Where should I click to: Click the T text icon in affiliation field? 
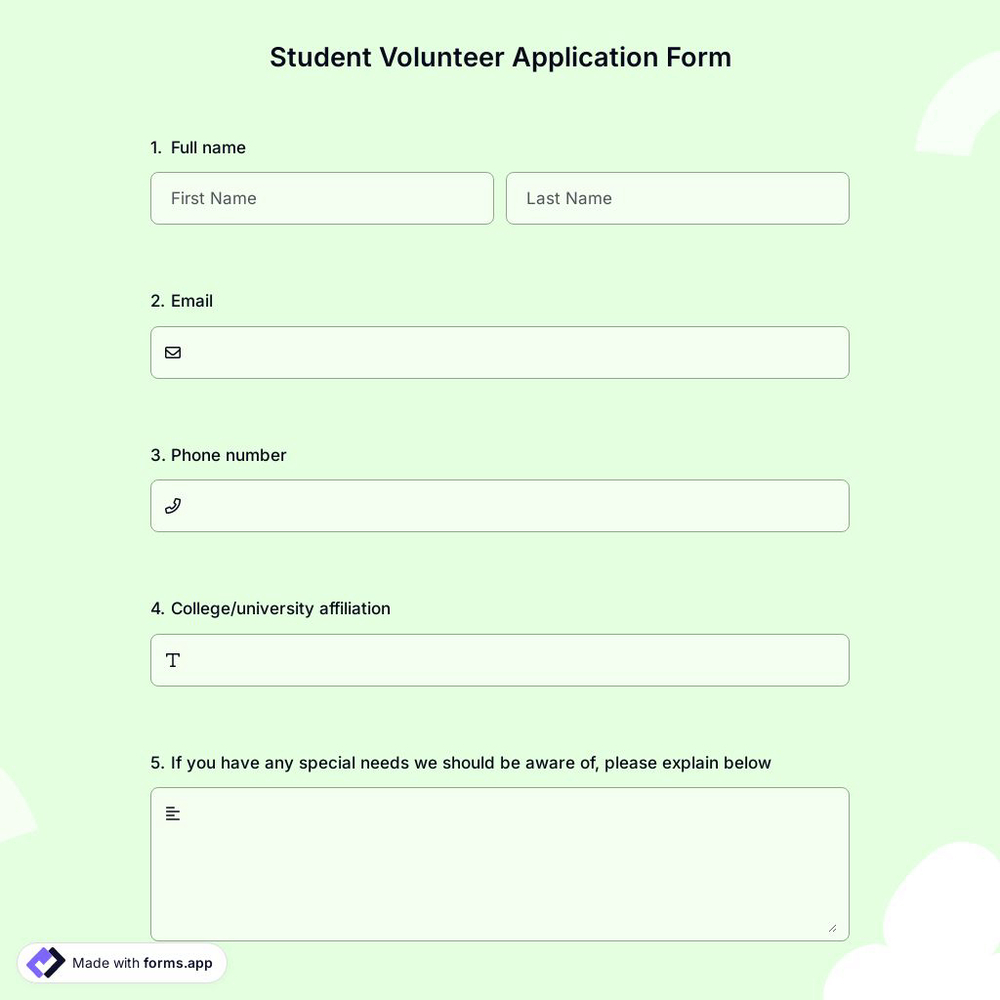coord(171,659)
